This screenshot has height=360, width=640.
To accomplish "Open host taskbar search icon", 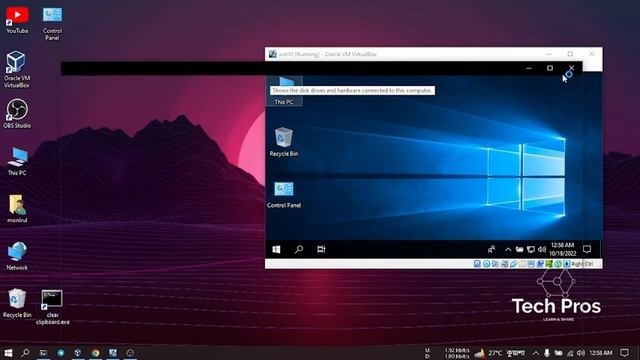I will click(x=25, y=353).
